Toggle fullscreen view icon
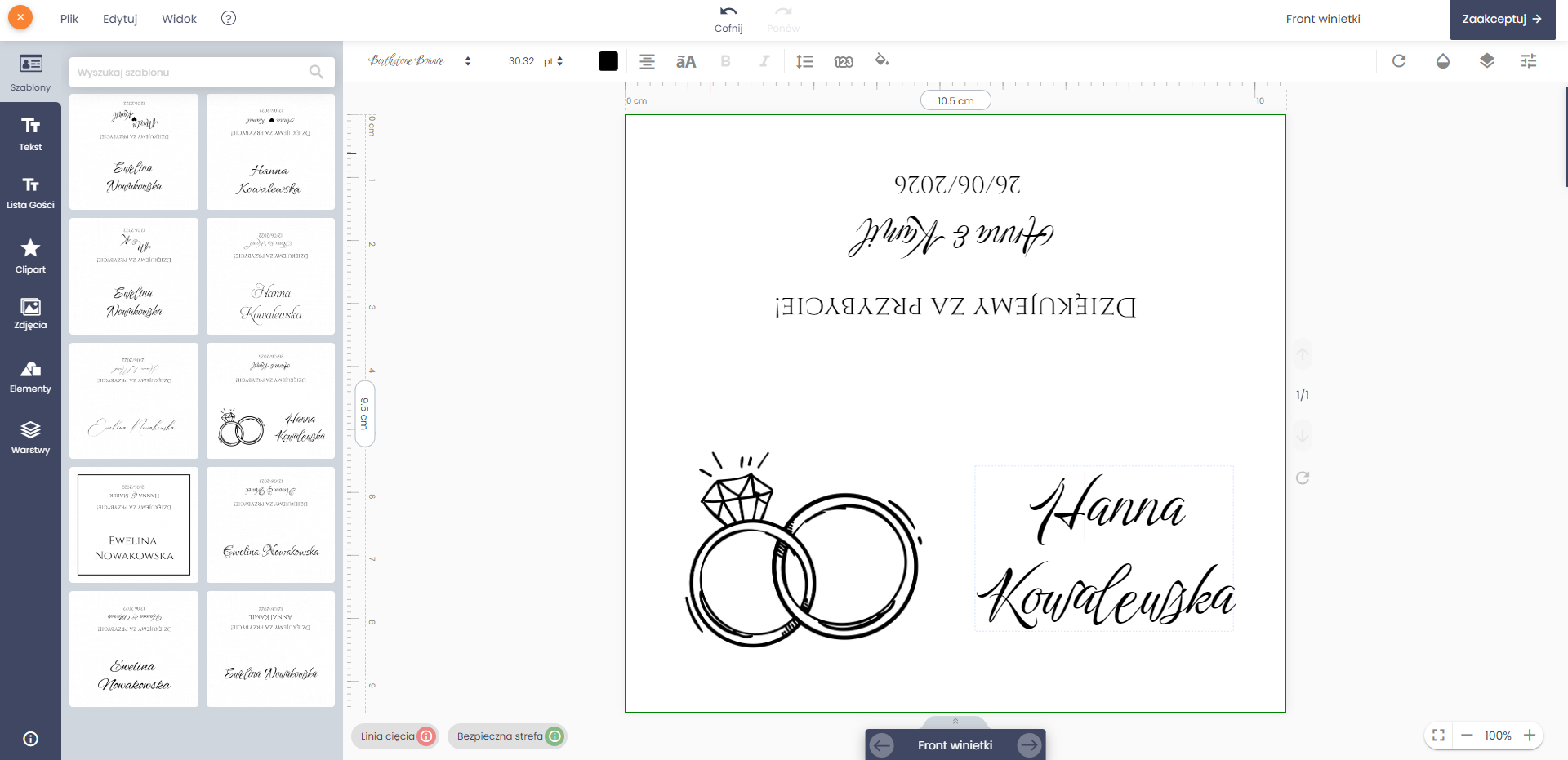 pyautogui.click(x=1439, y=736)
